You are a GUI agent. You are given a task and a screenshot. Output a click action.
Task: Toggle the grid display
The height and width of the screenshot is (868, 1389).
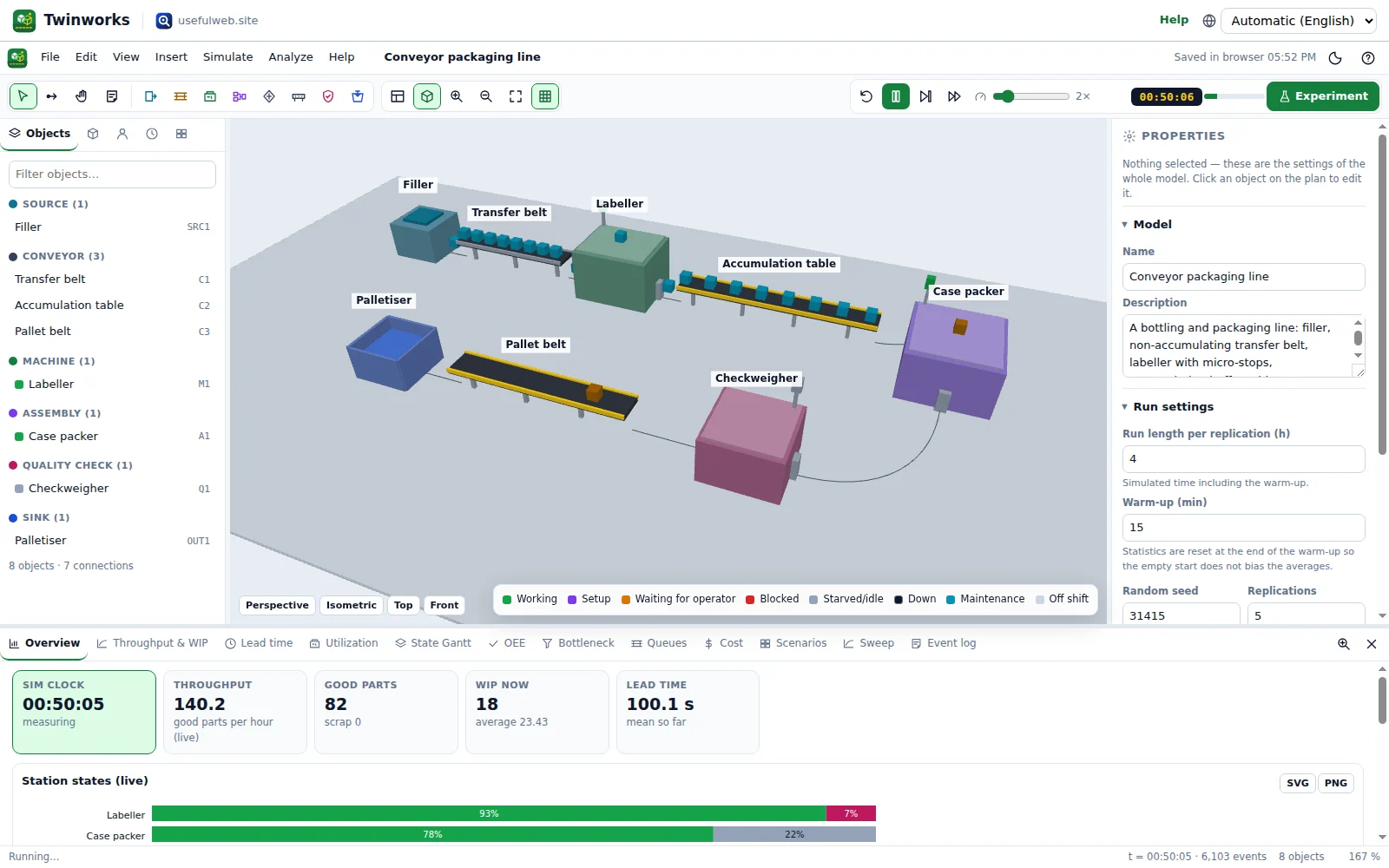tap(545, 96)
